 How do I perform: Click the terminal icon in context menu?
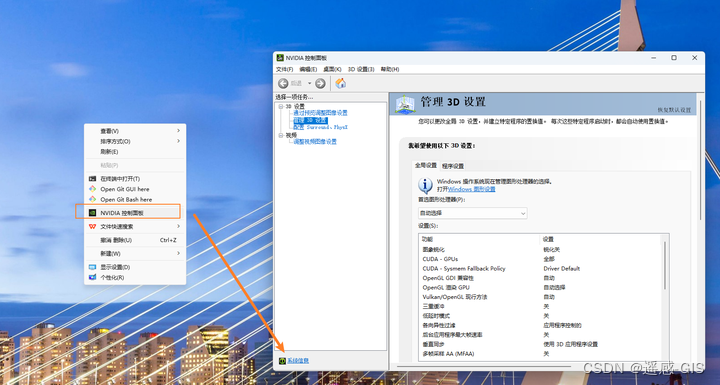click(92, 179)
